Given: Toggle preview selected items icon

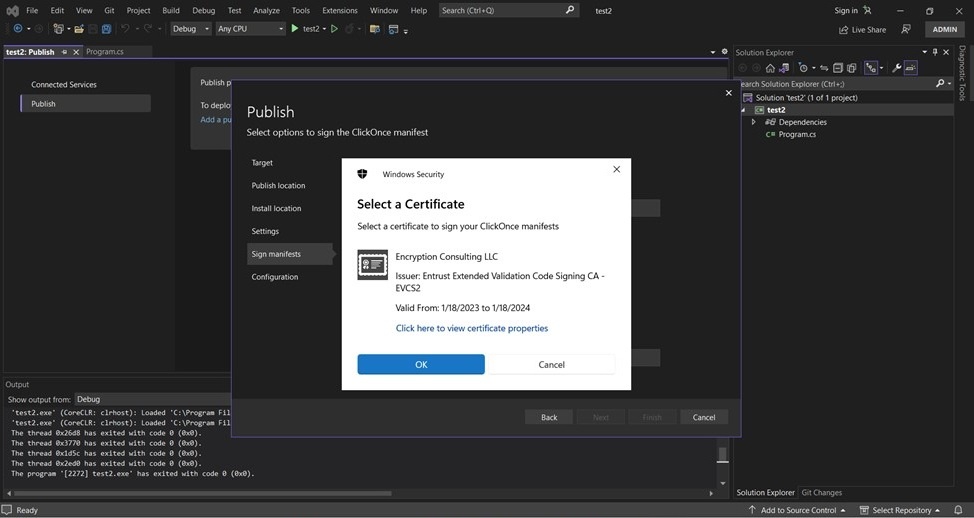Looking at the screenshot, I should pos(911,68).
